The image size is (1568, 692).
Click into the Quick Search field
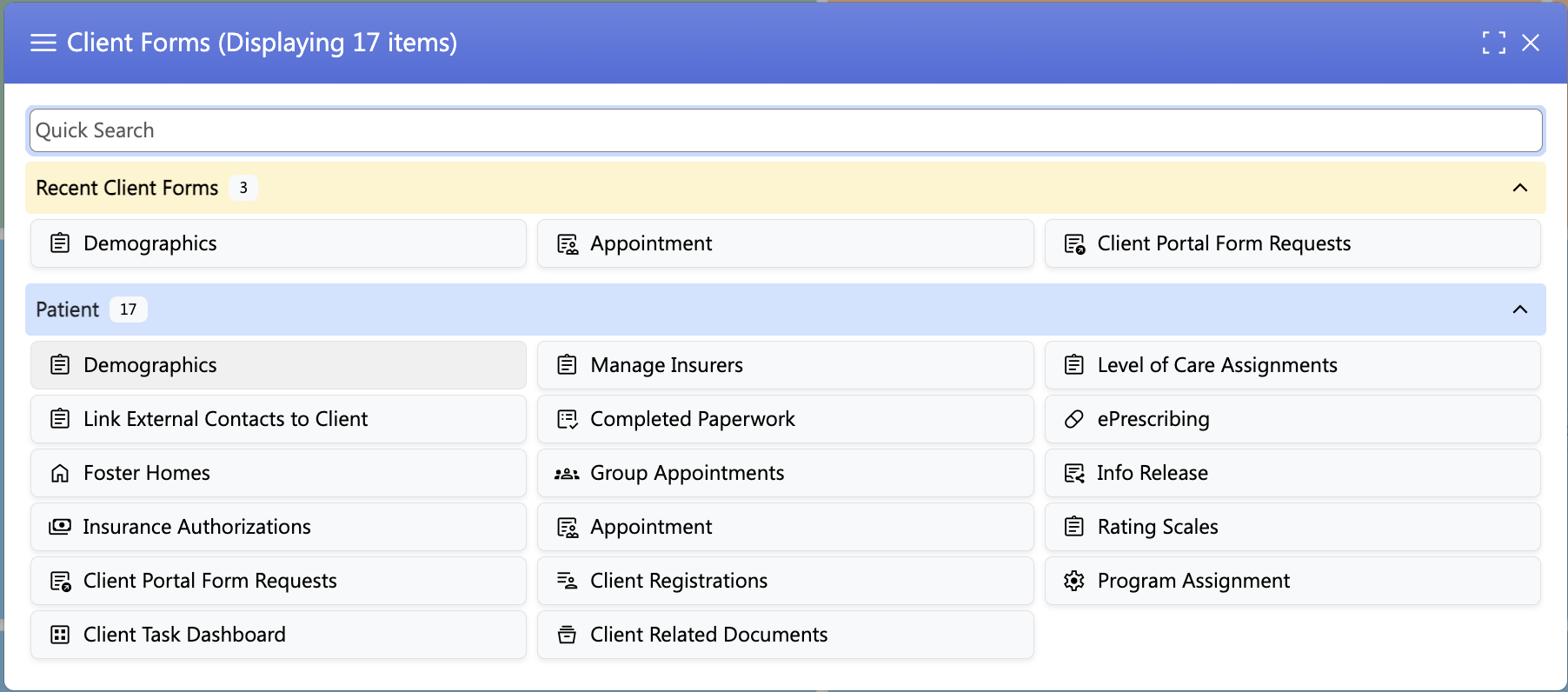(x=786, y=130)
